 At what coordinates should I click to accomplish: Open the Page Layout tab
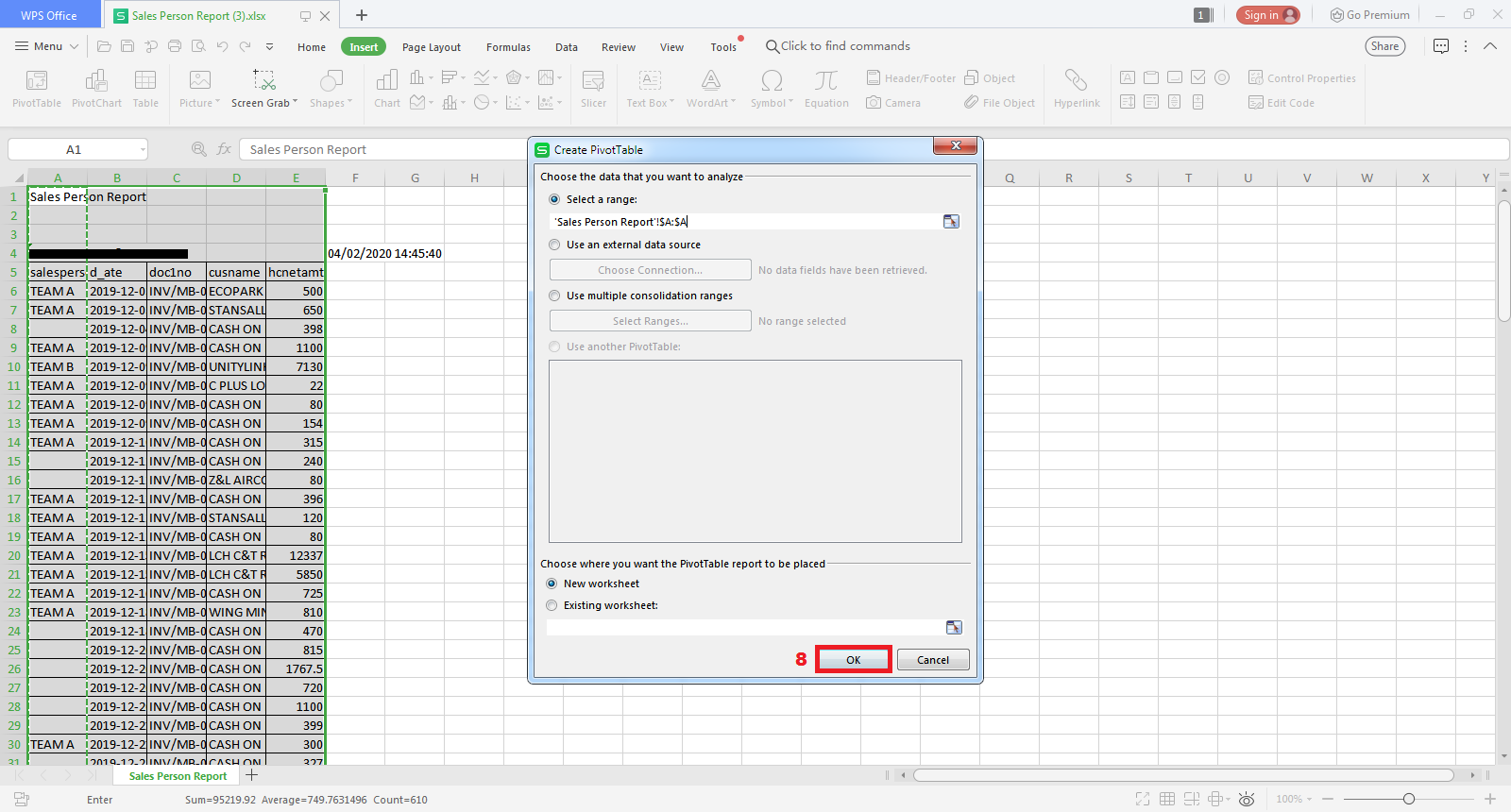pos(431,47)
